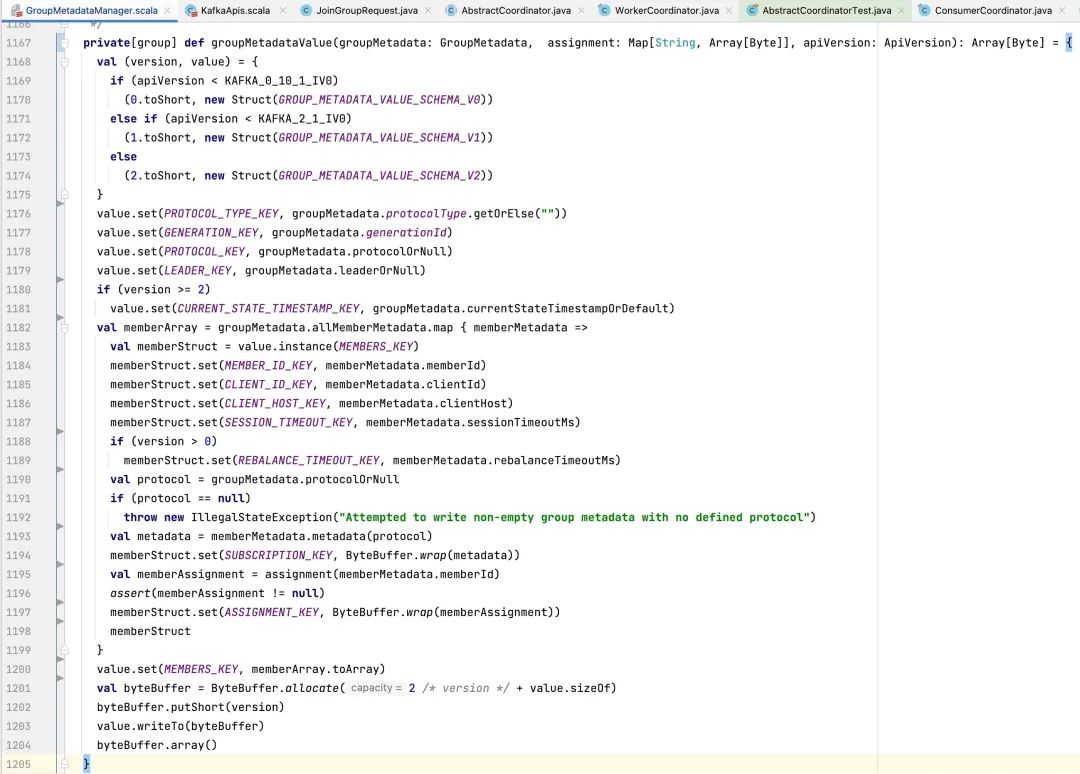Close the AbstractCoordinator.java tab
This screenshot has height=774, width=1080.
(581, 10)
